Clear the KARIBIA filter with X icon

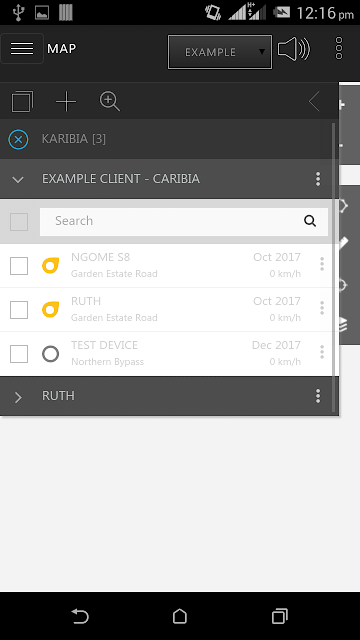[18, 139]
